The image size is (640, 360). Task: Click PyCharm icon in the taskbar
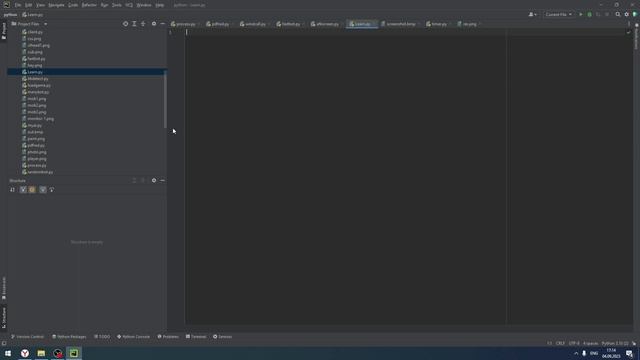(x=74, y=353)
